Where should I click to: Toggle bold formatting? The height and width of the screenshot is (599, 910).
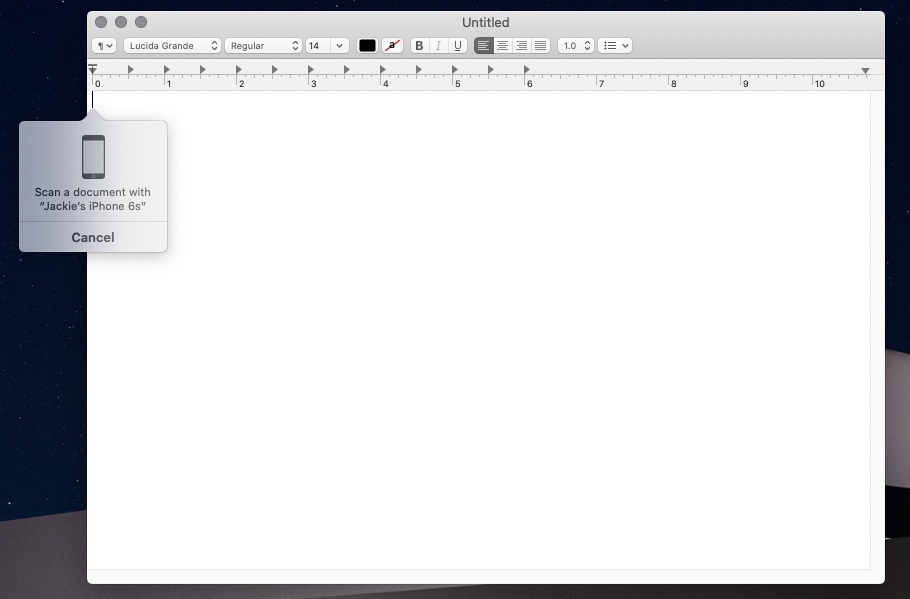tap(419, 46)
